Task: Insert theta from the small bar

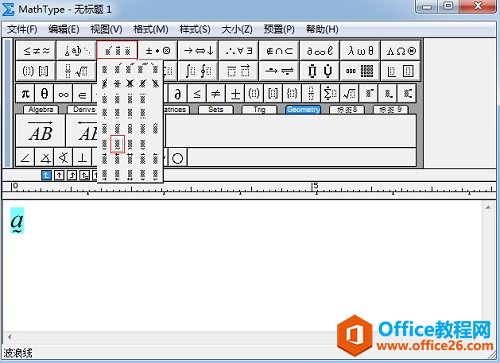Action: click(44, 94)
